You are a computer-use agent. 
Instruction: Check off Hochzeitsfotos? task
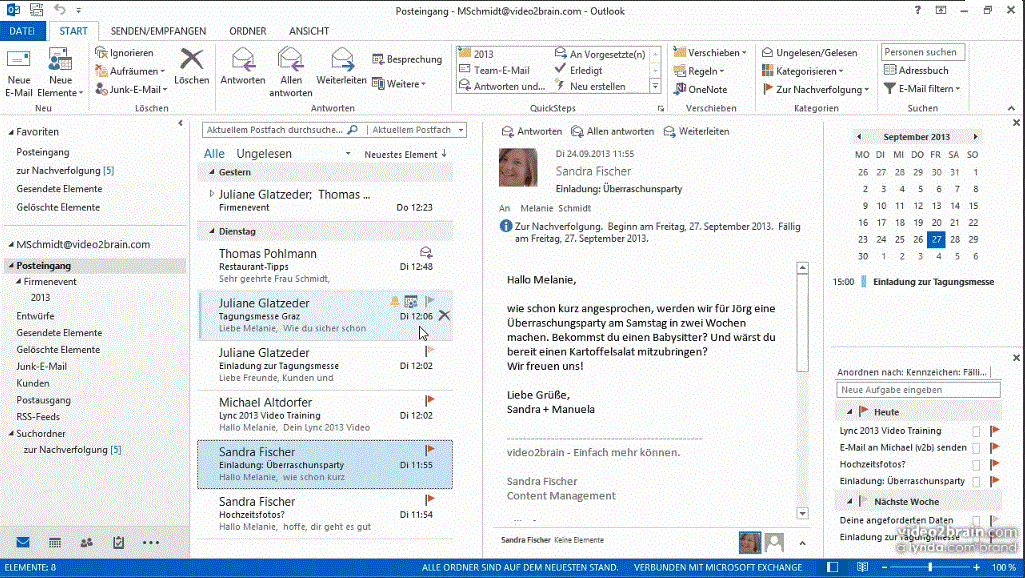976,464
